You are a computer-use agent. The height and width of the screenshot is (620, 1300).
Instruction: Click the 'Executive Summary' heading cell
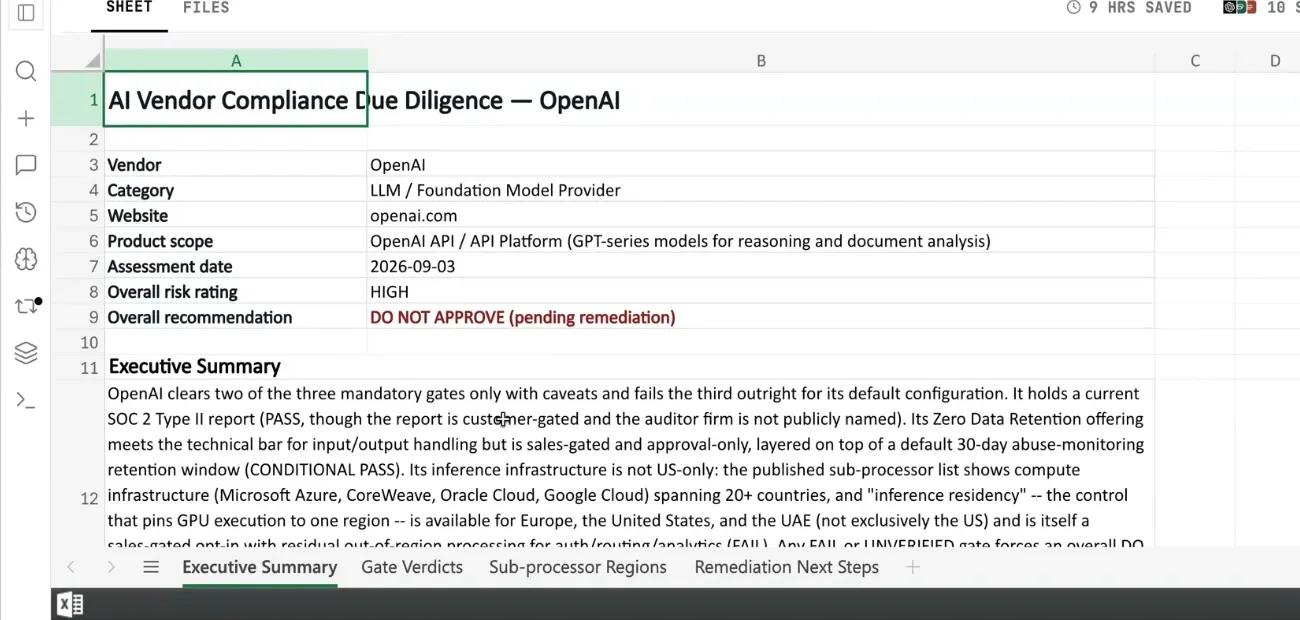236,366
